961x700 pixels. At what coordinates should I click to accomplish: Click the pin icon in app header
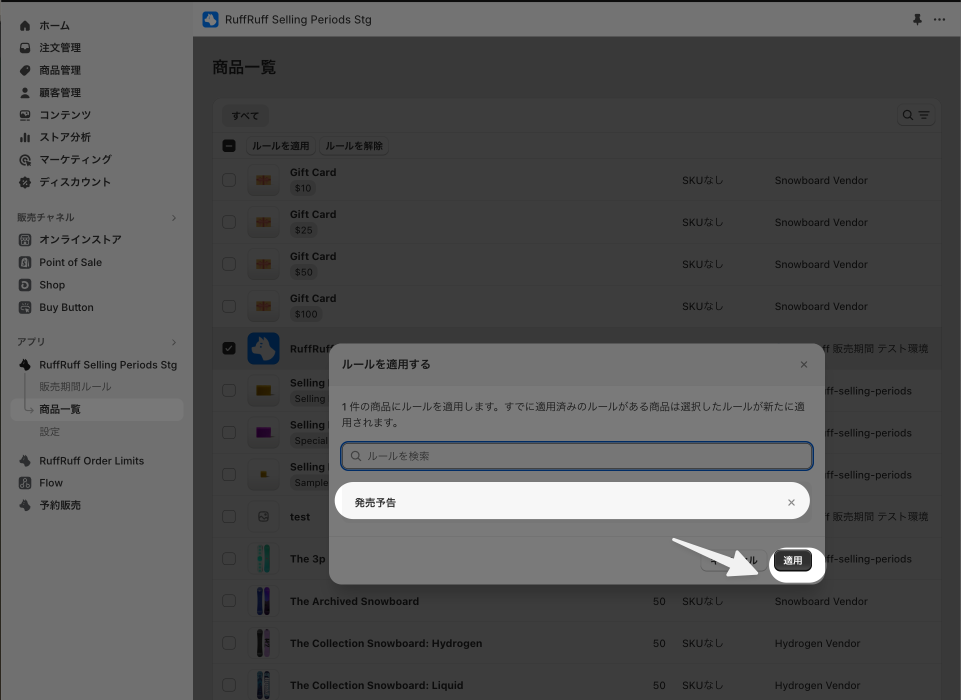coord(917,20)
